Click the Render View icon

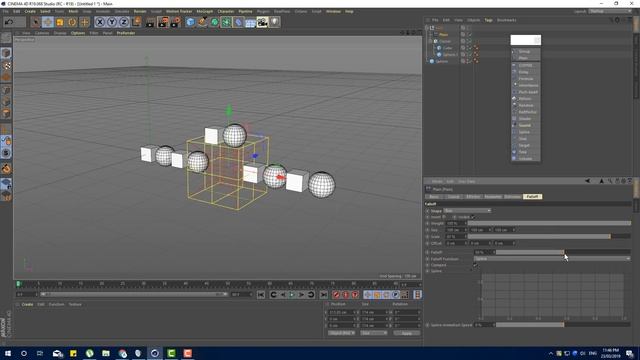[151, 22]
